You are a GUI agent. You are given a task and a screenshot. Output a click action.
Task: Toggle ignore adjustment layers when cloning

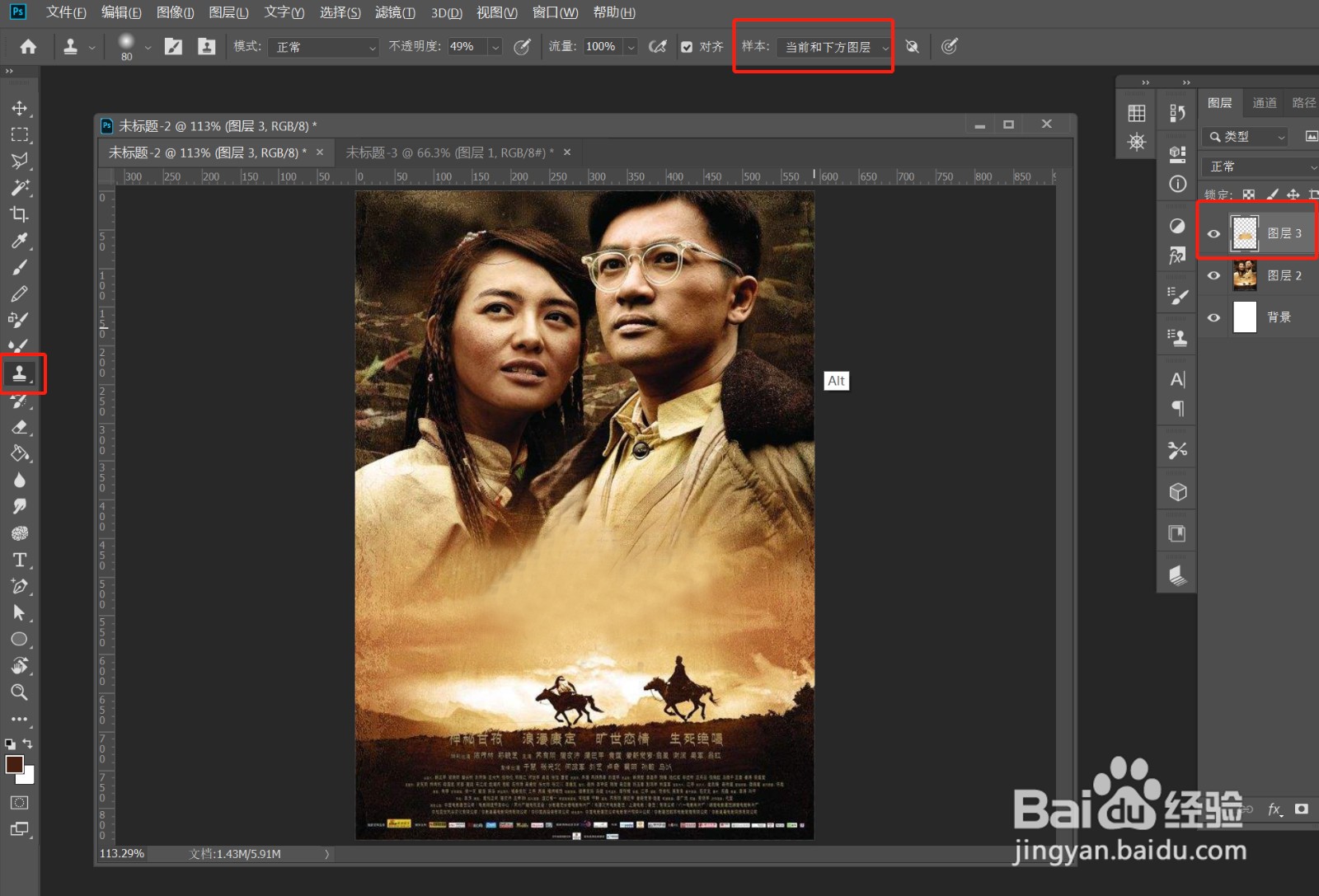(x=912, y=47)
